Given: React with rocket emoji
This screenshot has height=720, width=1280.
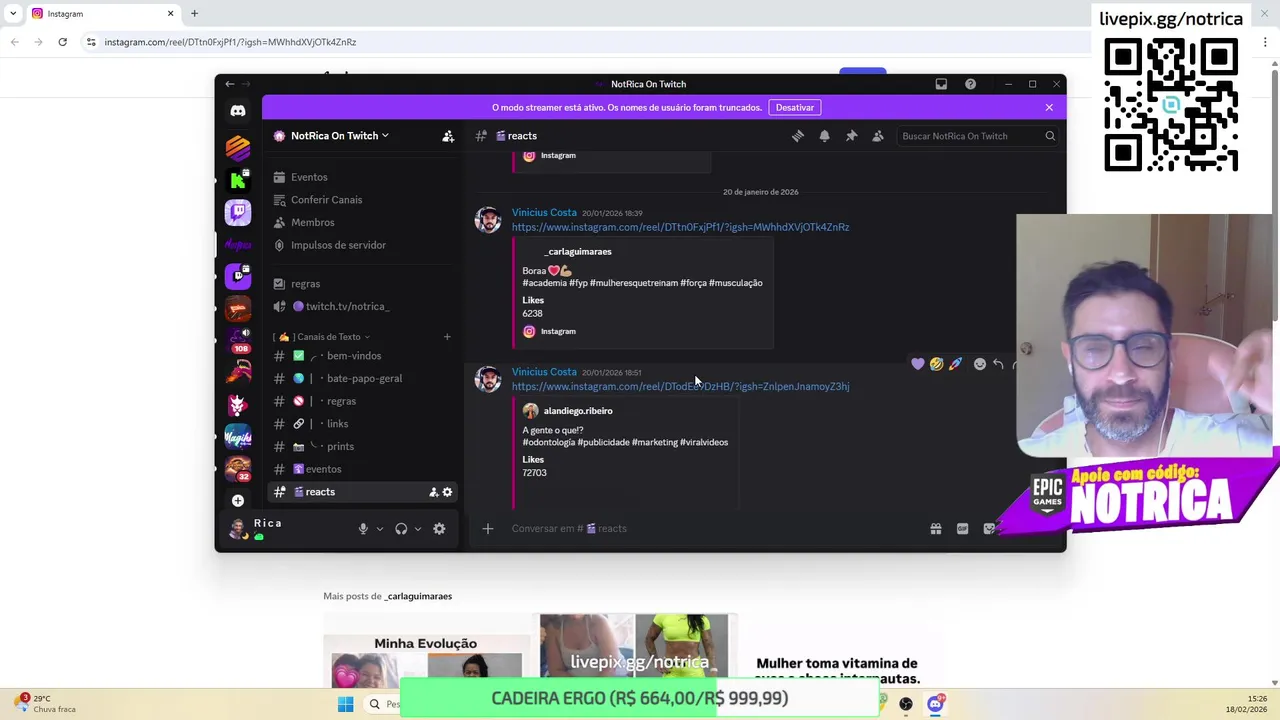Looking at the screenshot, I should click(x=955, y=364).
